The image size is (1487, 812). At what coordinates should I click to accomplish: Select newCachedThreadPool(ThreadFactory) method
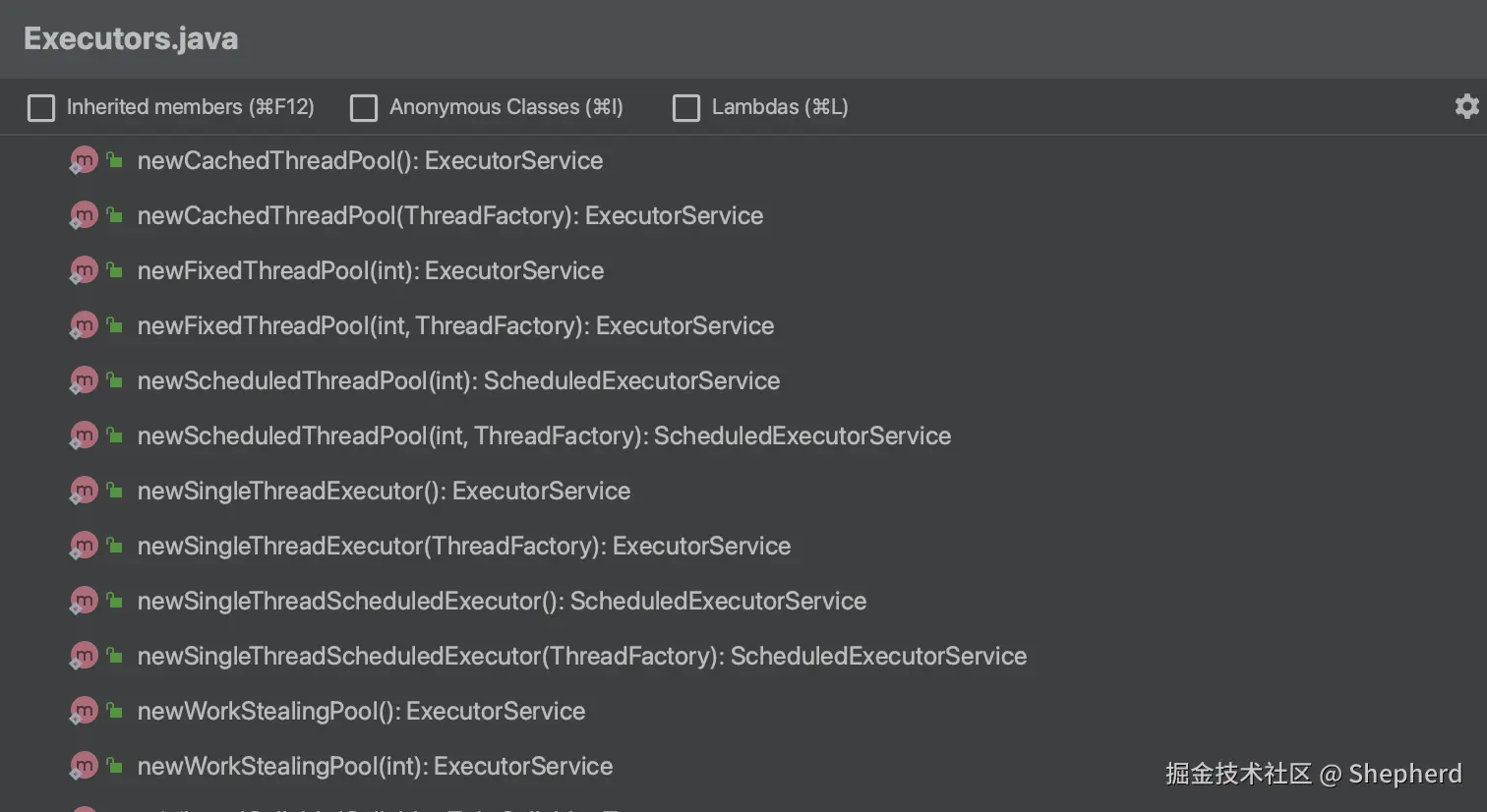pos(449,216)
